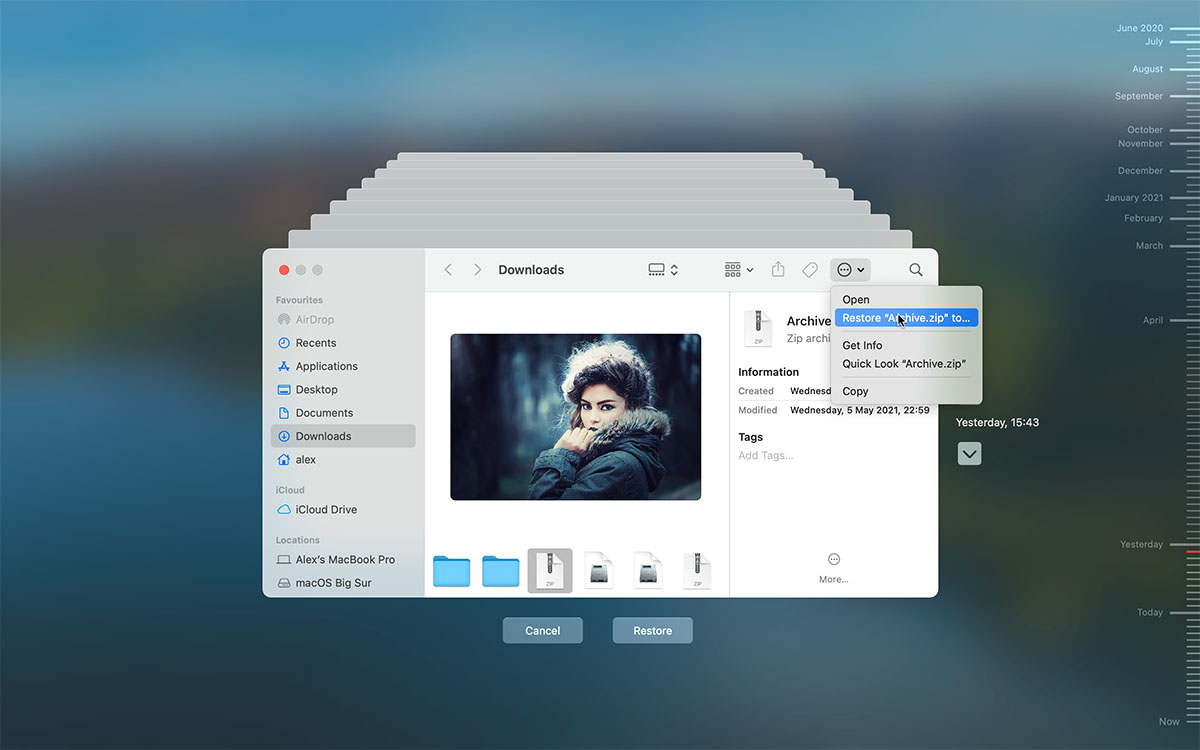Open the gallery view switcher

pyautogui.click(x=663, y=270)
